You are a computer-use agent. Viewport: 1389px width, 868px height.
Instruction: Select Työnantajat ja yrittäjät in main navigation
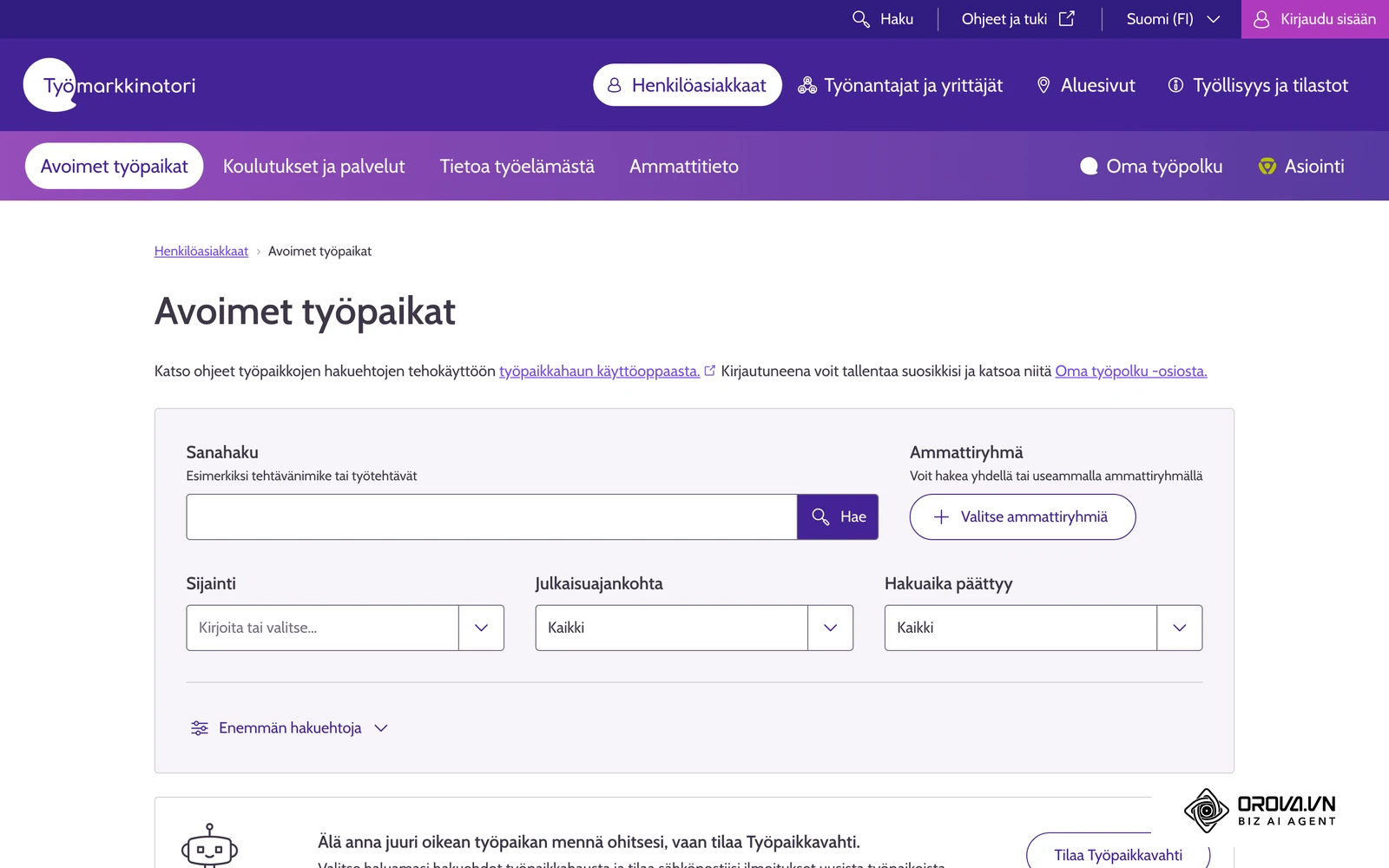click(x=900, y=85)
